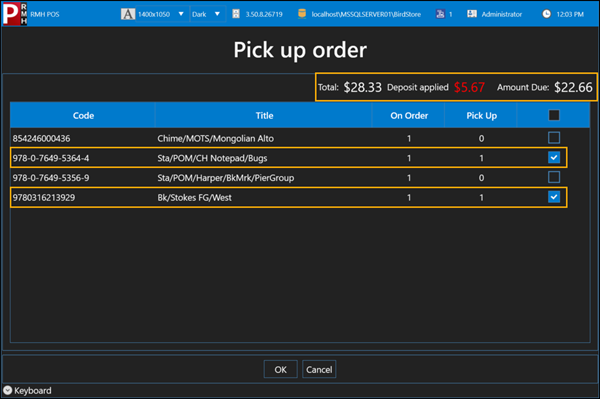Click the clock icon
This screenshot has height=399, width=600.
click(x=546, y=14)
